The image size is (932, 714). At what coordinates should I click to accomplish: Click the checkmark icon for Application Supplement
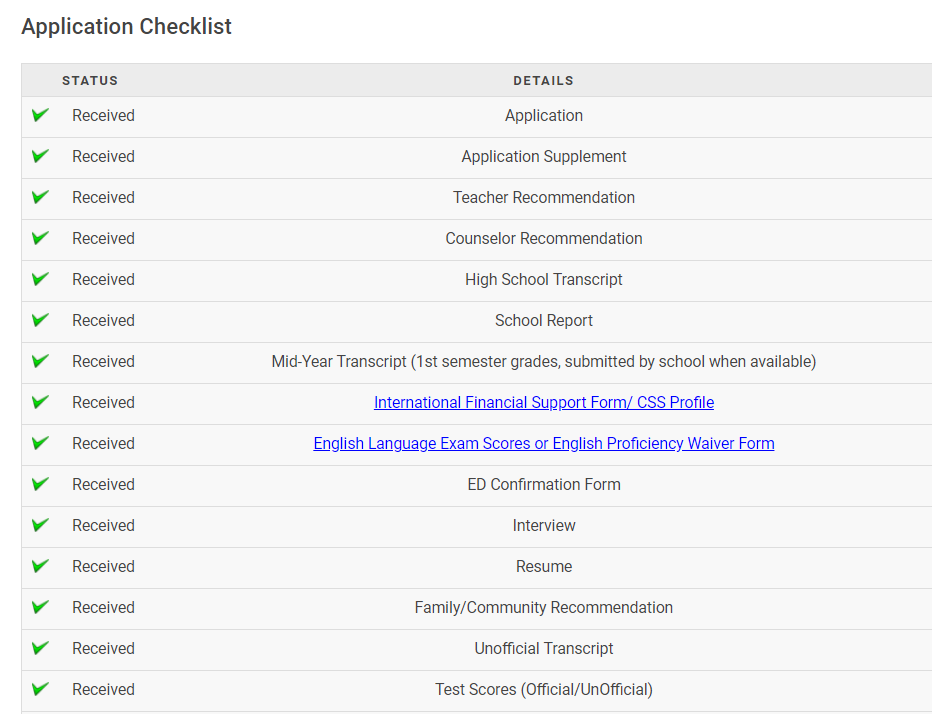tap(40, 156)
